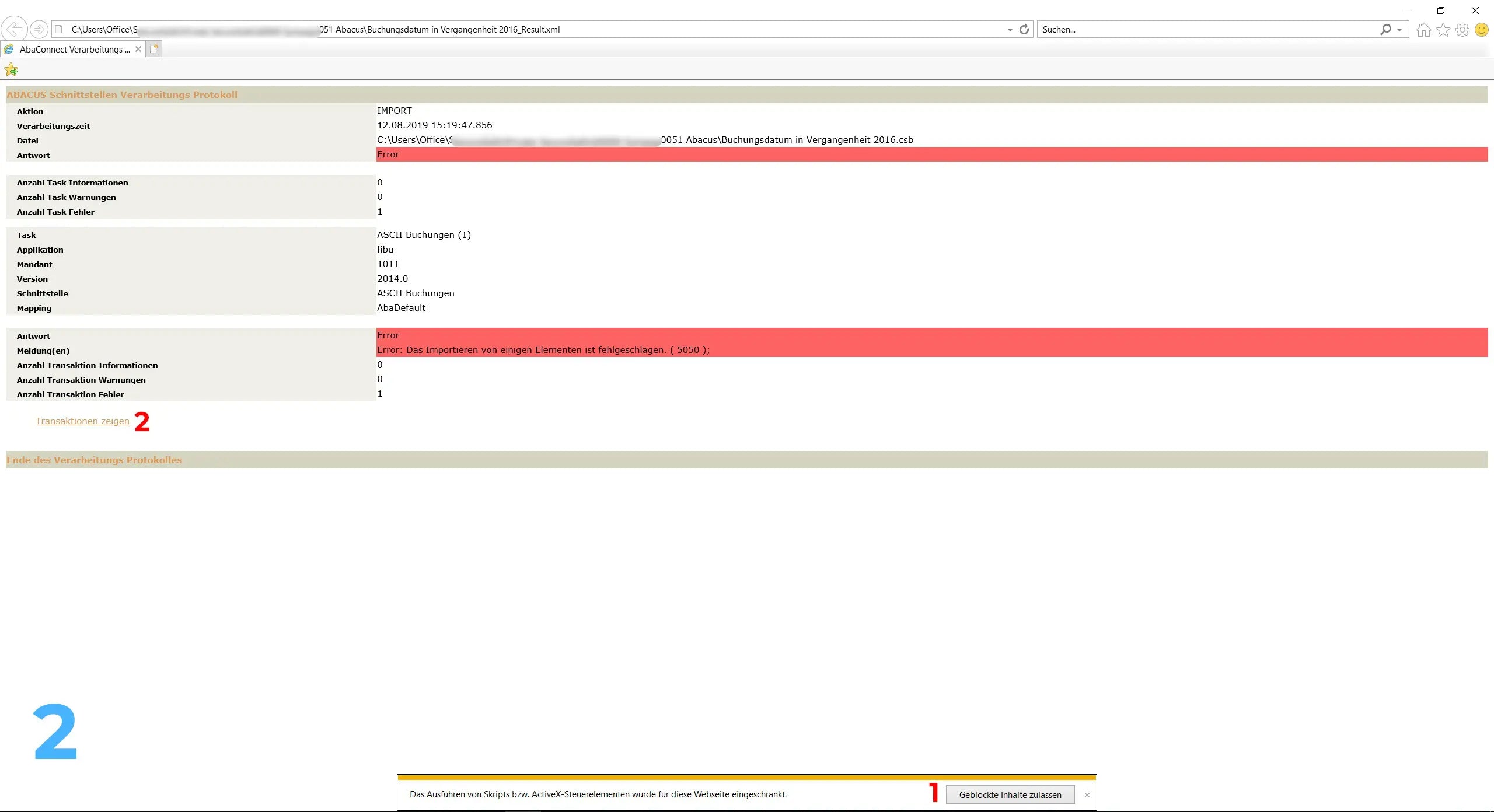Screen dimensions: 1494x812
Task: Click add-to-favorites-bar star icon
Action: click(x=11, y=70)
